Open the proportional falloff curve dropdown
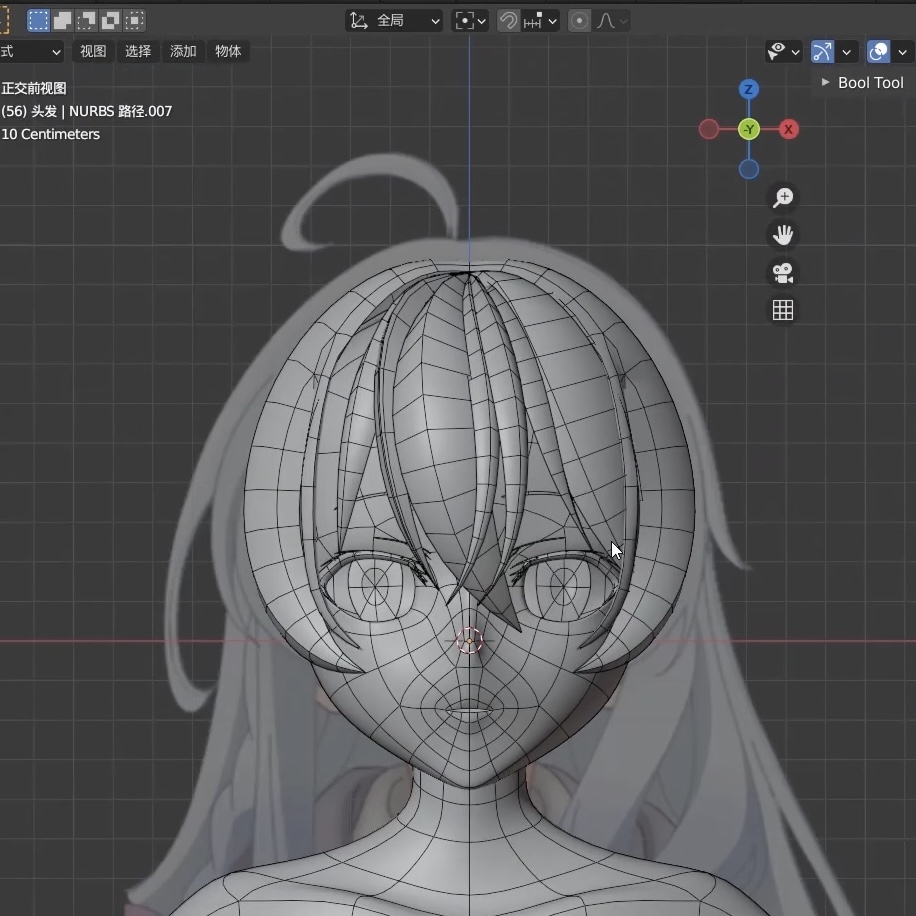The width and height of the screenshot is (916, 916). [x=612, y=21]
